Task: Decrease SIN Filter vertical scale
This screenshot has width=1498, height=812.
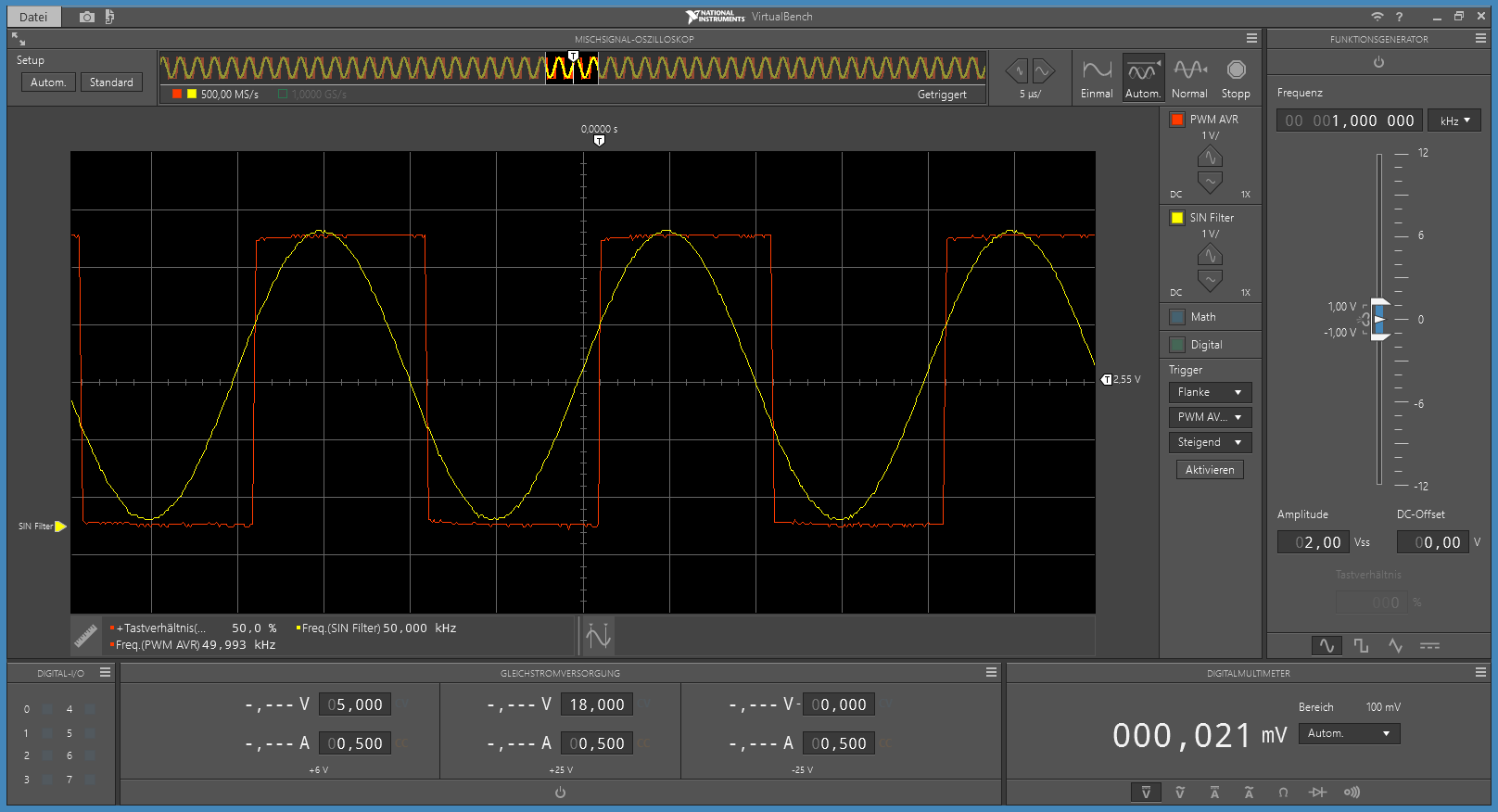Action: [1210, 281]
